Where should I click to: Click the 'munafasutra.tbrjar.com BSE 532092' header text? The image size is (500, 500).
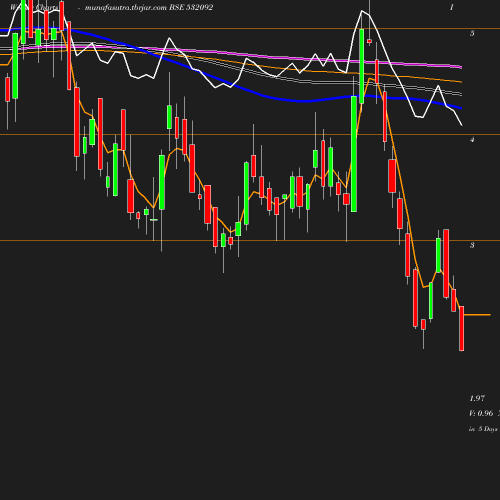(x=149, y=7)
